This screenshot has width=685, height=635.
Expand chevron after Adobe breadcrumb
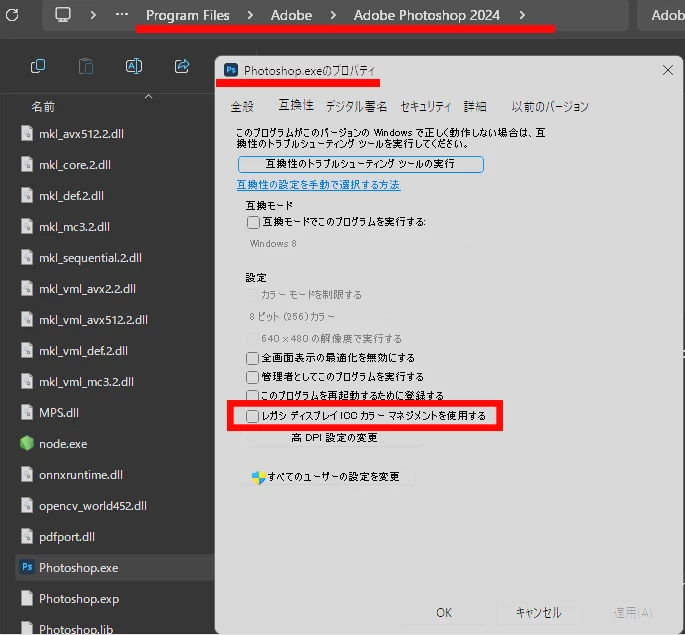[x=333, y=15]
